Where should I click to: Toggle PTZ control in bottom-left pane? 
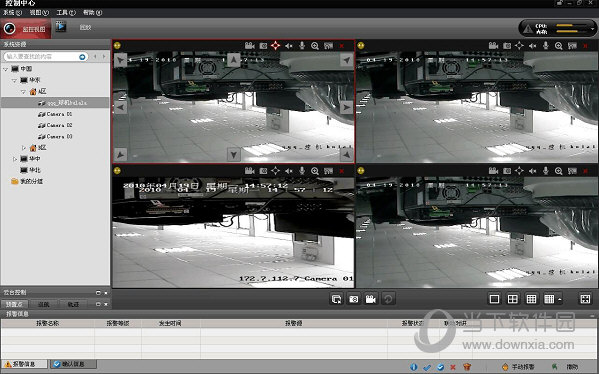pos(275,170)
